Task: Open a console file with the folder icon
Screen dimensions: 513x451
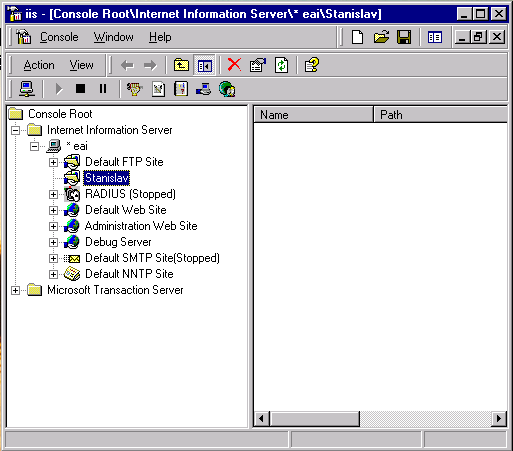Action: coord(381,37)
